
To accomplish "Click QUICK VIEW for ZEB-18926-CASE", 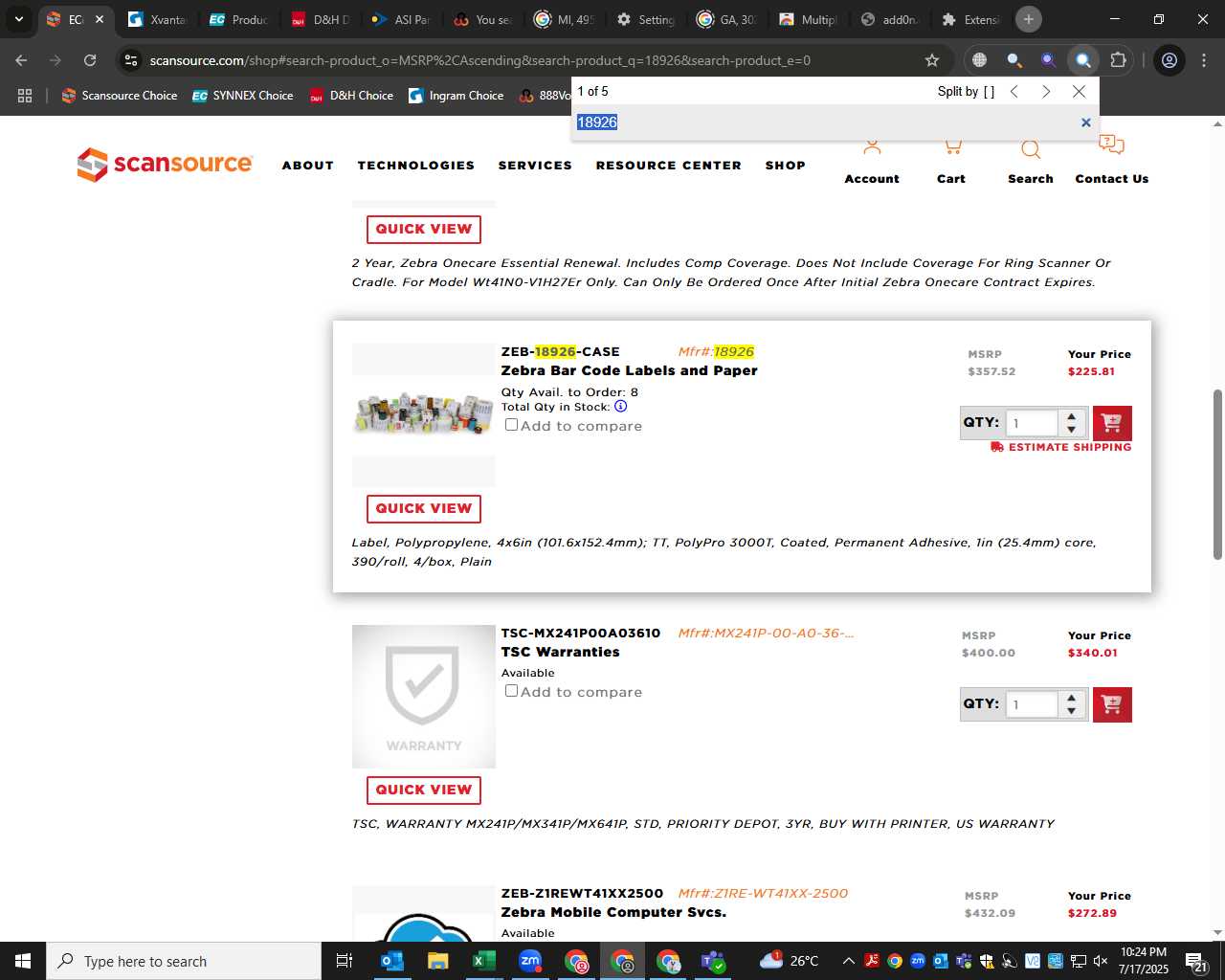I will (x=424, y=509).
